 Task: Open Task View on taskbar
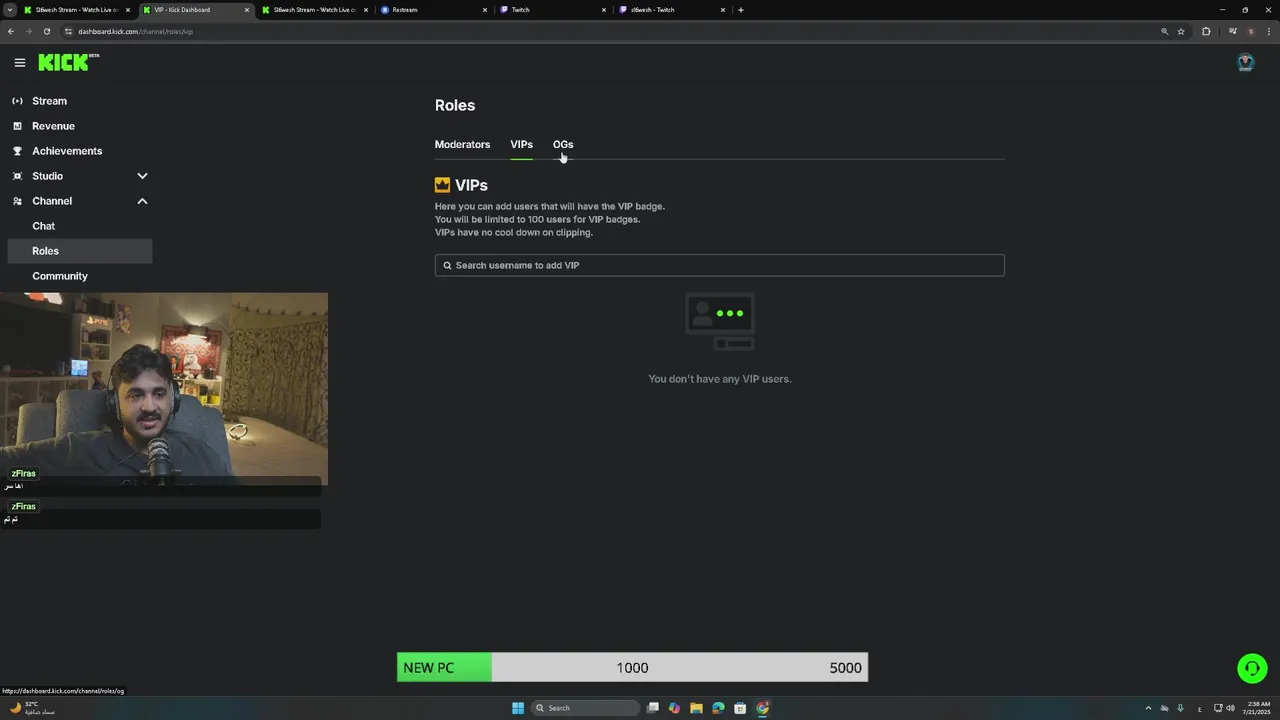click(653, 708)
